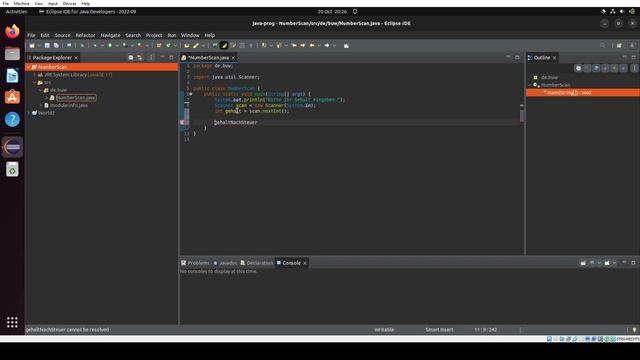Open the Debug button dropdown arrow
The width and height of the screenshot is (640, 360).
pyautogui.click(x=102, y=46)
